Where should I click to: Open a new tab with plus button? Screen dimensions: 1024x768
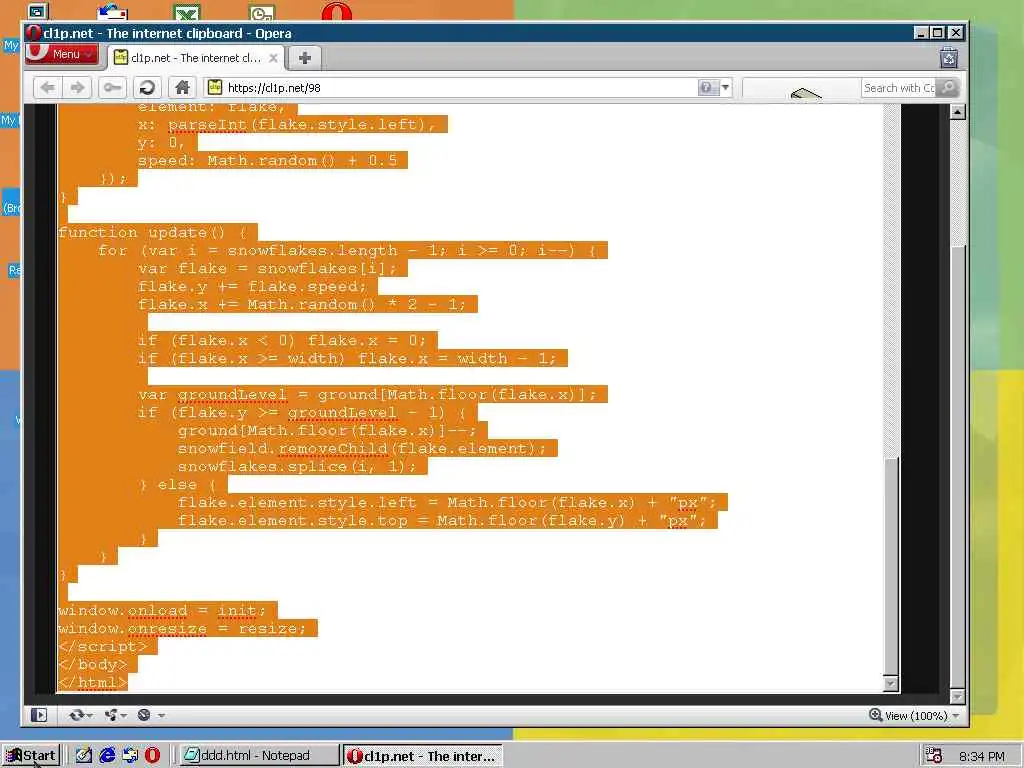(304, 58)
